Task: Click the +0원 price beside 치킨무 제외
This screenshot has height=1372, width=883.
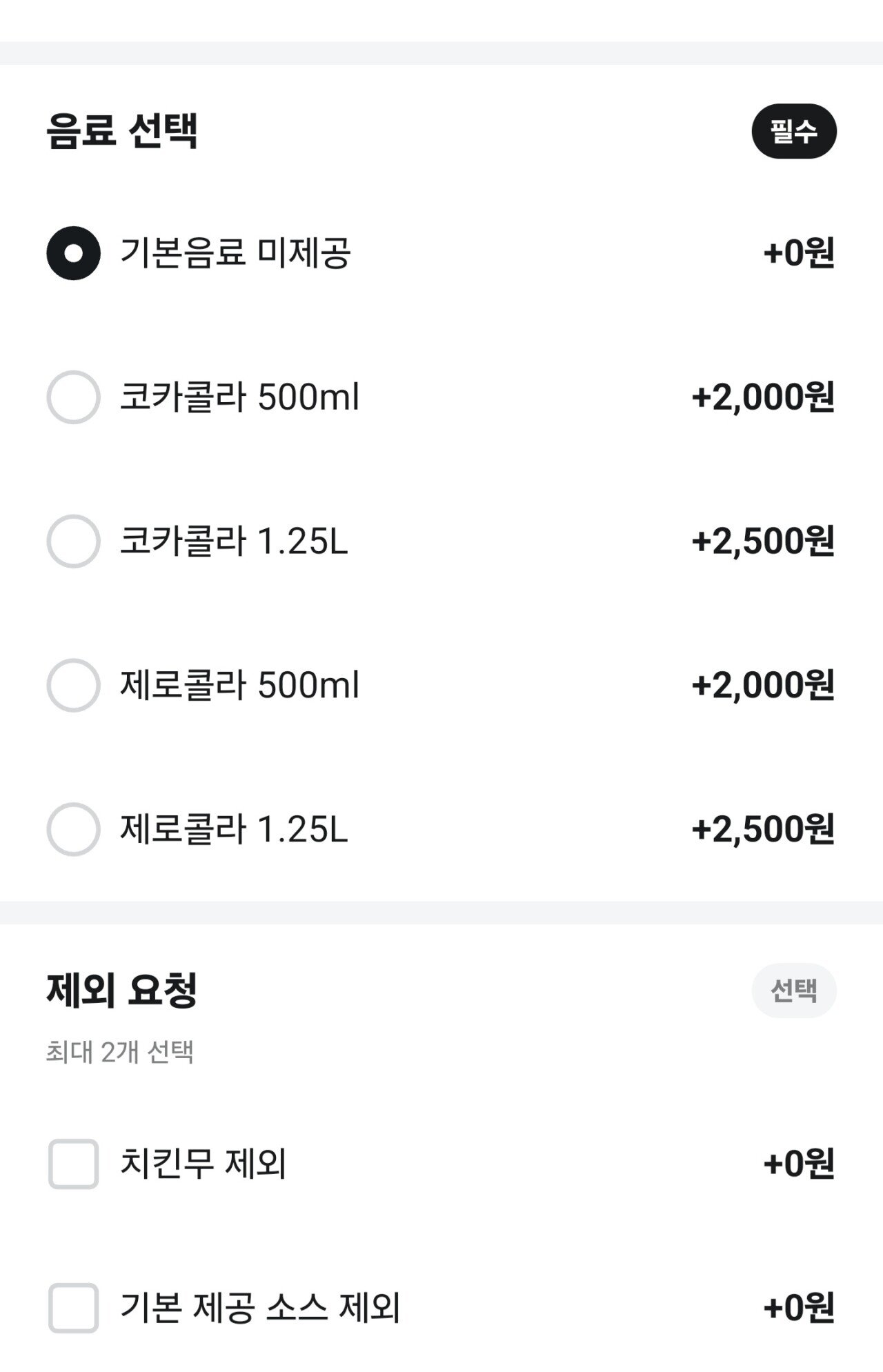Action: tap(799, 1164)
